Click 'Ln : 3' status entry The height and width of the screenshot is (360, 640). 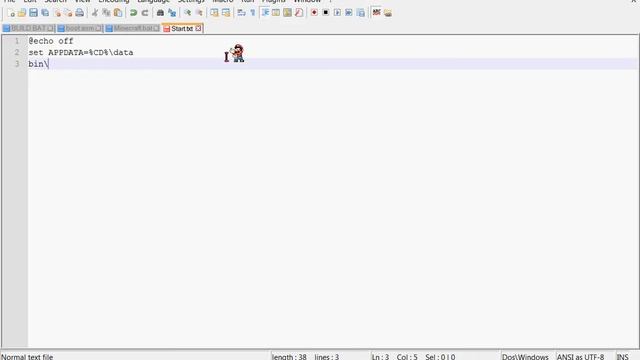click(x=380, y=357)
